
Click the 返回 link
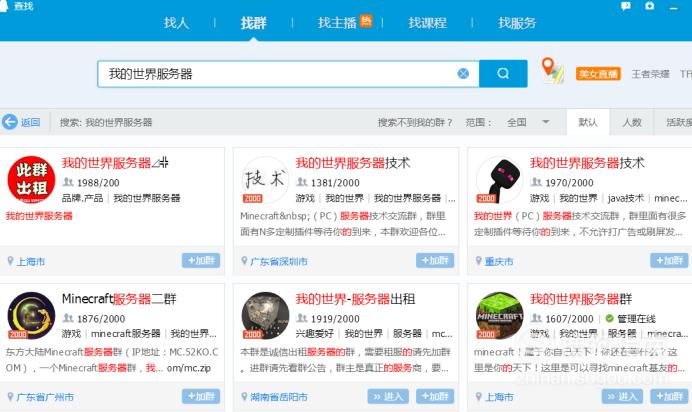pyautogui.click(x=30, y=122)
